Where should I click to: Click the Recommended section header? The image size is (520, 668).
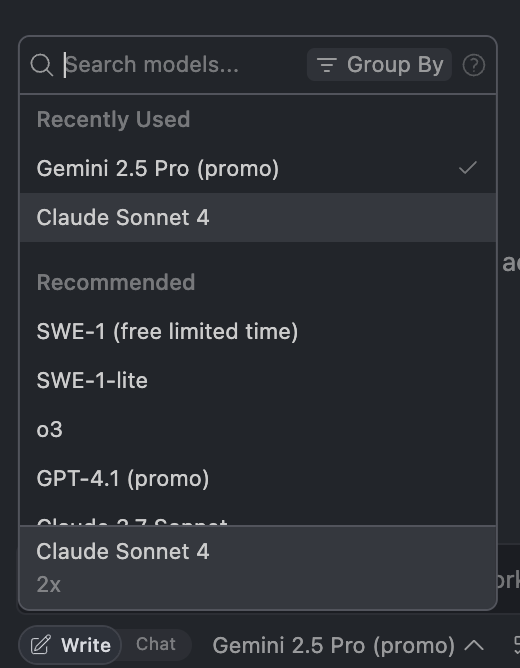(x=115, y=282)
